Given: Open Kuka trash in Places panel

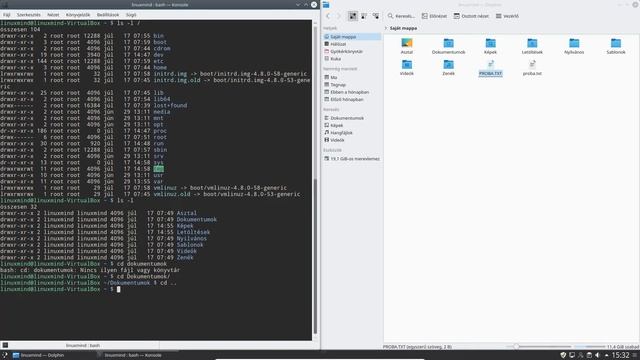Looking at the screenshot, I should tap(352, 59).
